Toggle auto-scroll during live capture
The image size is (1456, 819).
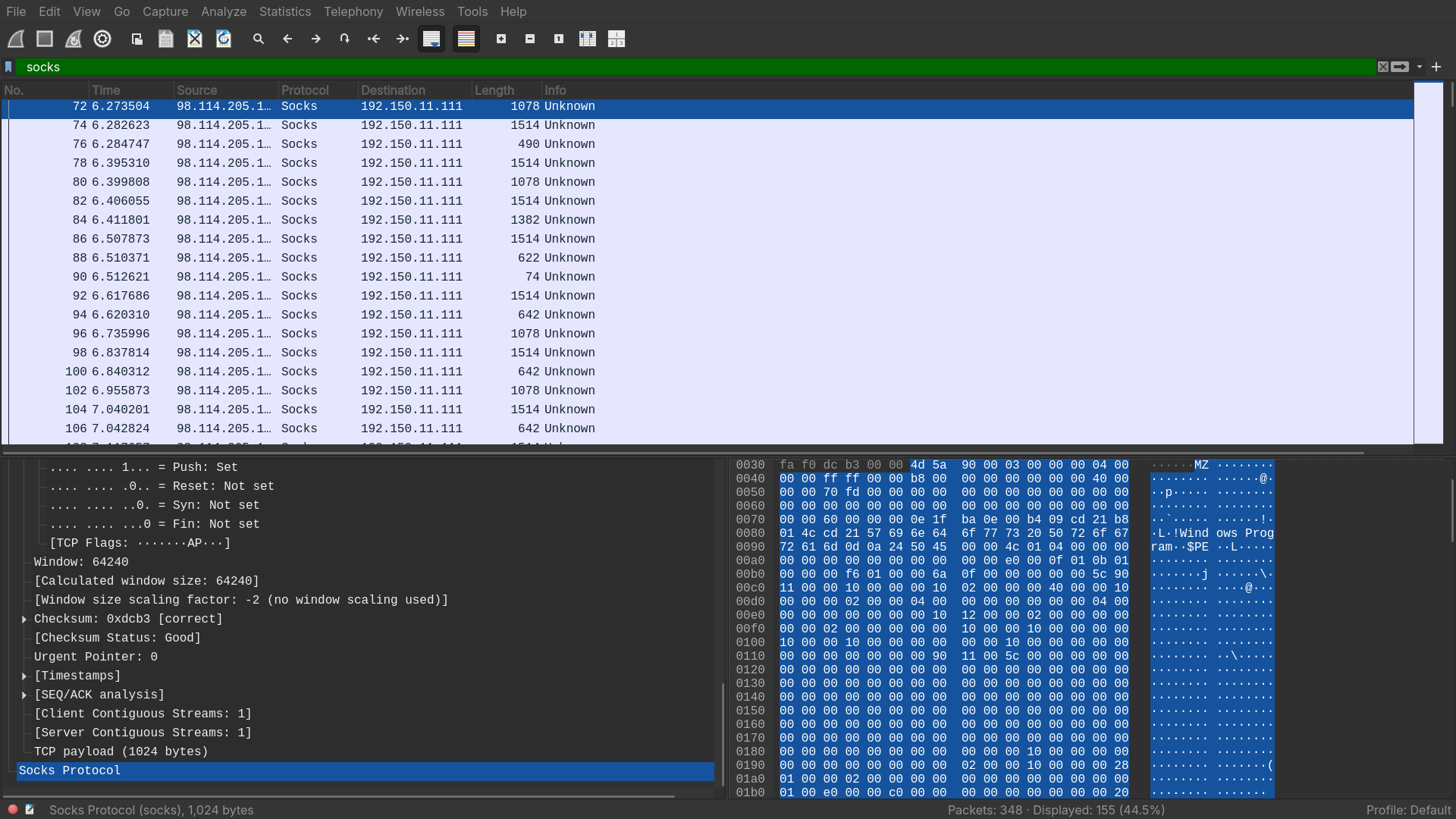point(431,39)
